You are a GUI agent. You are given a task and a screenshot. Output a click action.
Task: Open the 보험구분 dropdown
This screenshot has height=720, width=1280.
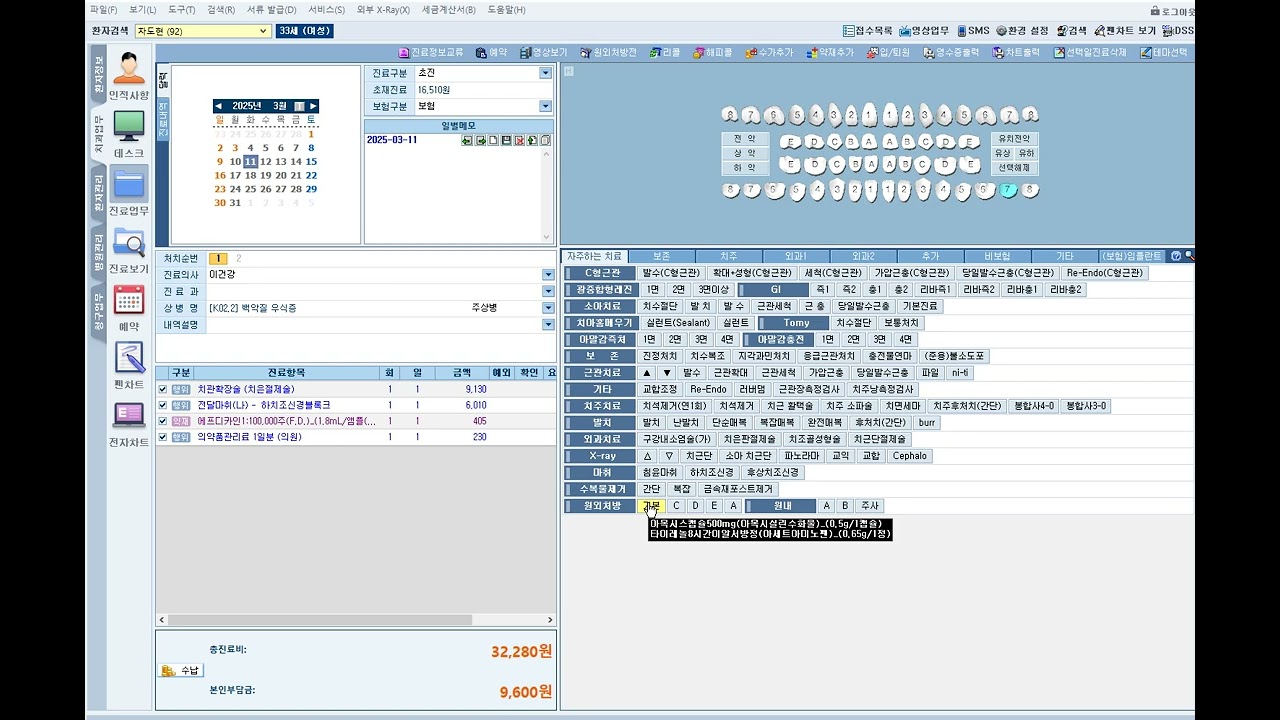(545, 106)
